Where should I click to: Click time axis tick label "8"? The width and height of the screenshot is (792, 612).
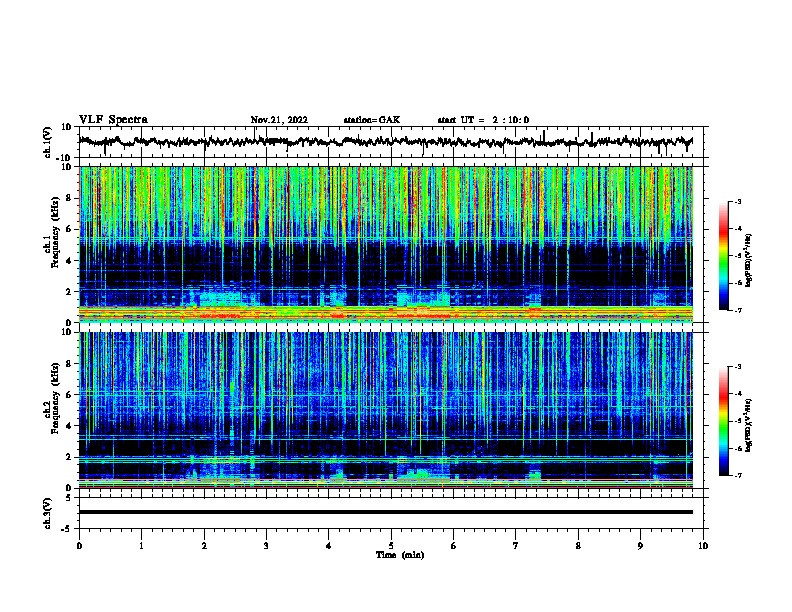pos(578,546)
